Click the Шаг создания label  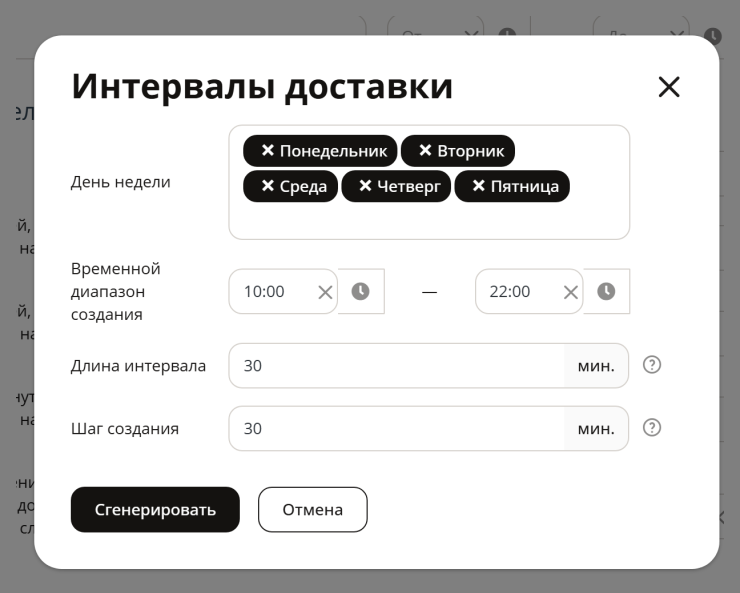[125, 429]
